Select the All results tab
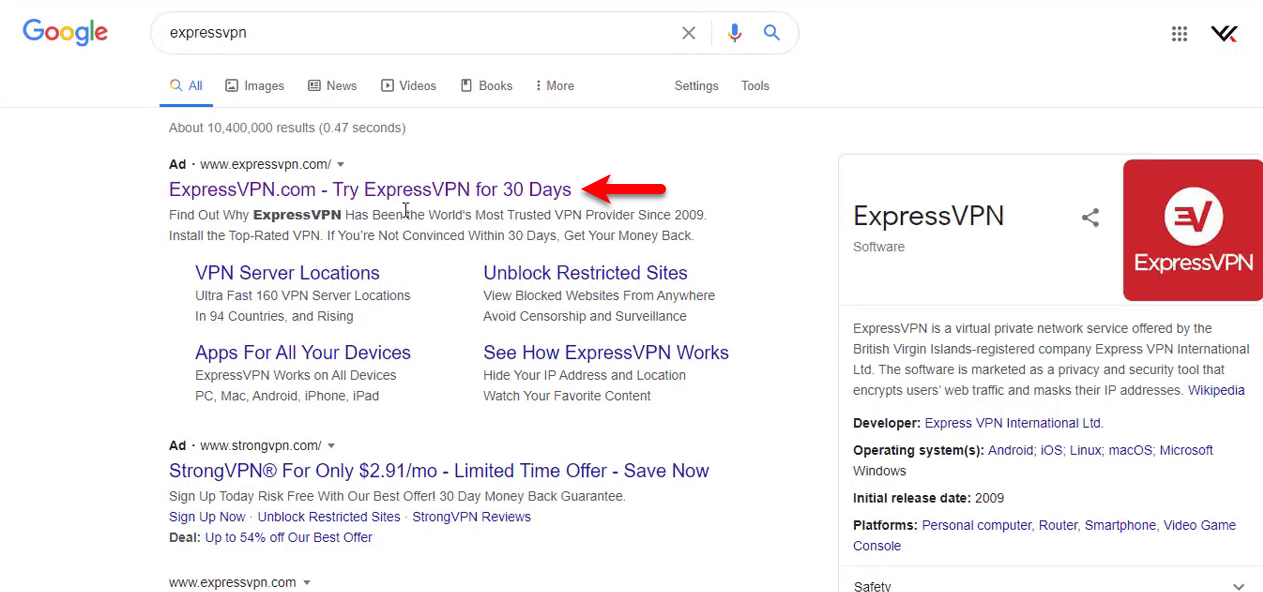Image resolution: width=1263 pixels, height=592 pixels. (x=186, y=86)
